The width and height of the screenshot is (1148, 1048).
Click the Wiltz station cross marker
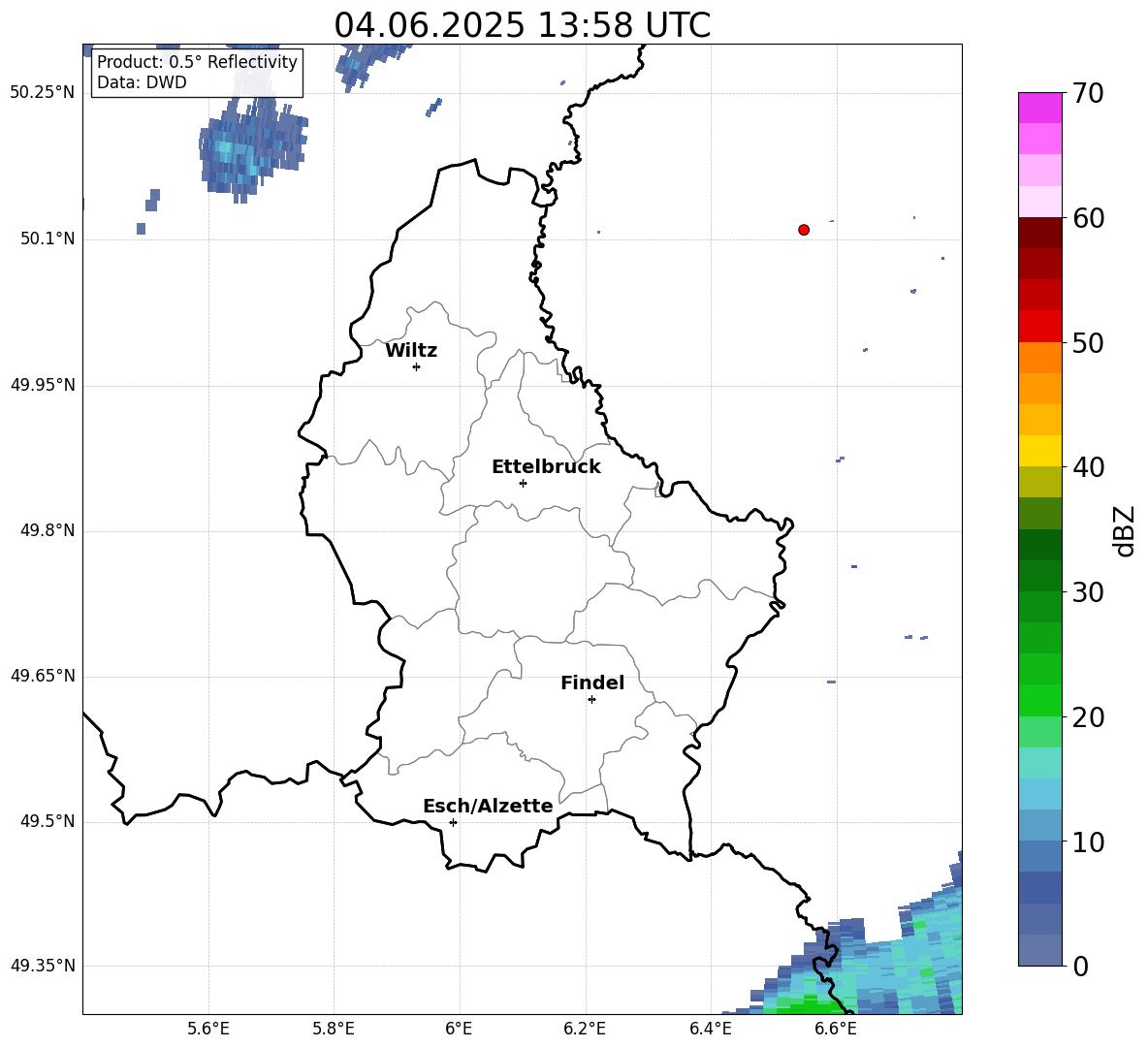coord(417,366)
